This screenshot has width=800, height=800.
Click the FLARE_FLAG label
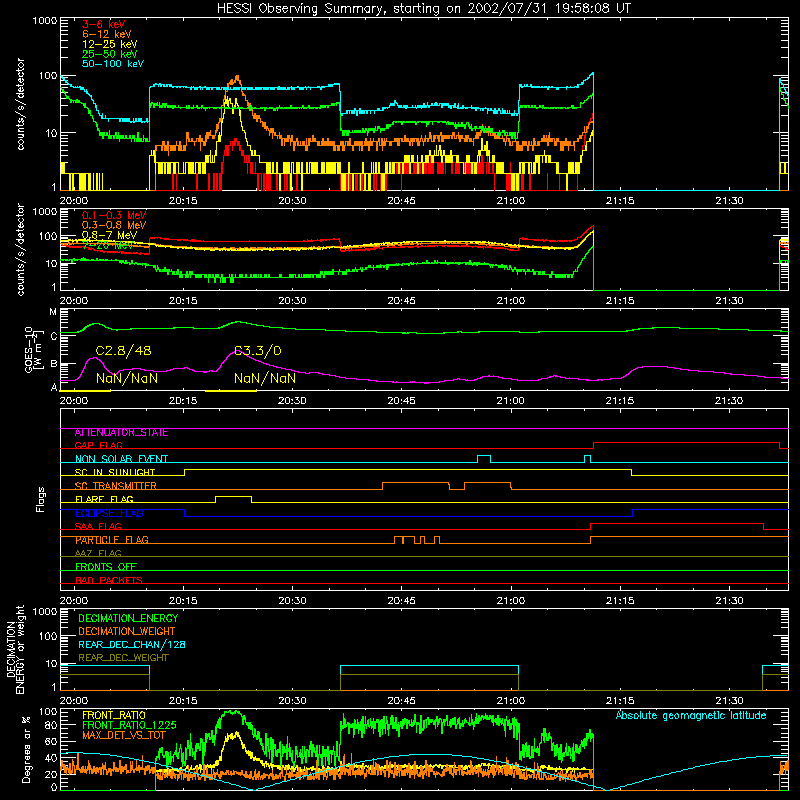click(x=104, y=499)
